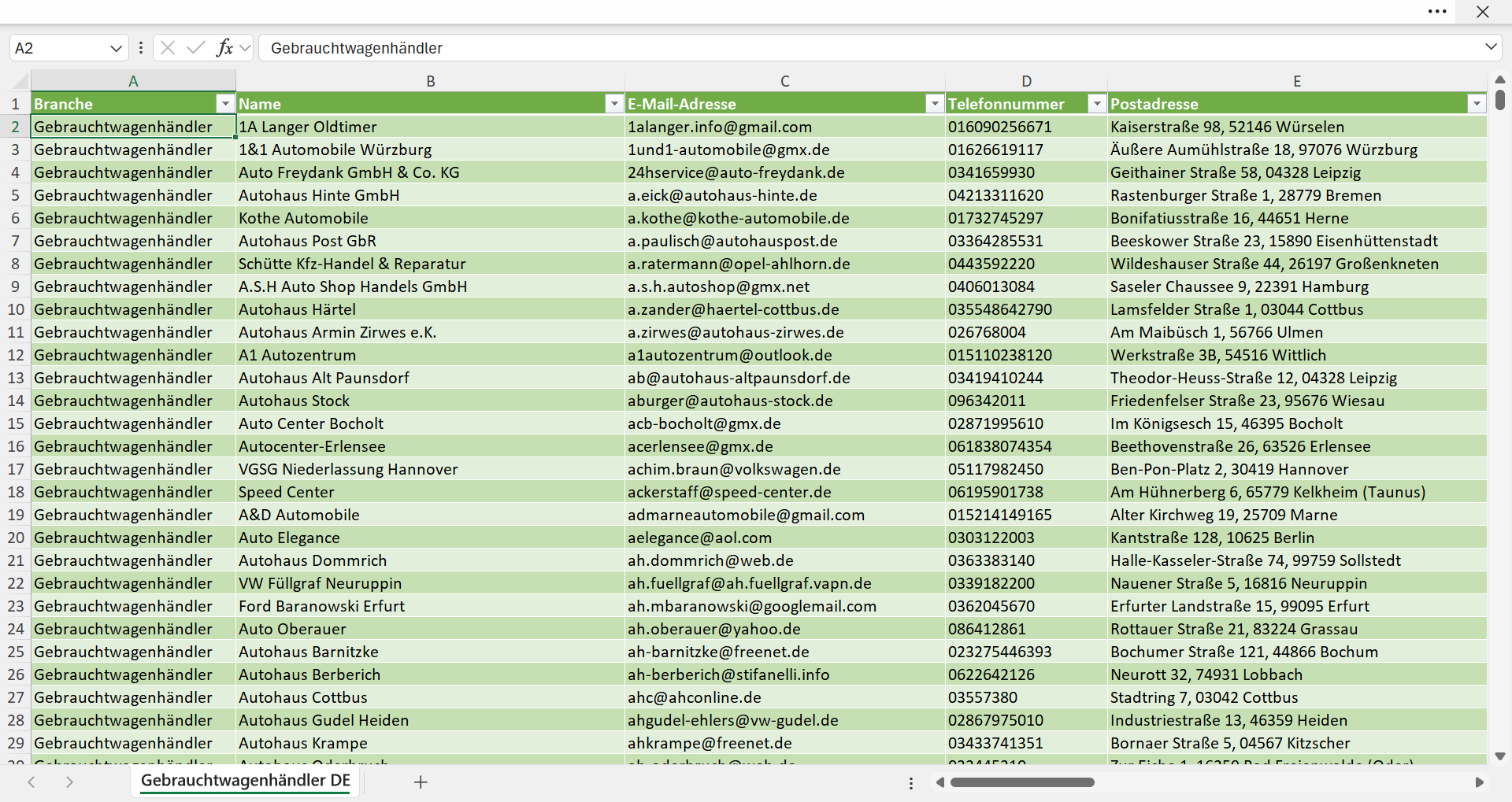The width and height of the screenshot is (1512, 802).
Task: Select email achim.braun@volkswagen.de
Action: coord(785,469)
